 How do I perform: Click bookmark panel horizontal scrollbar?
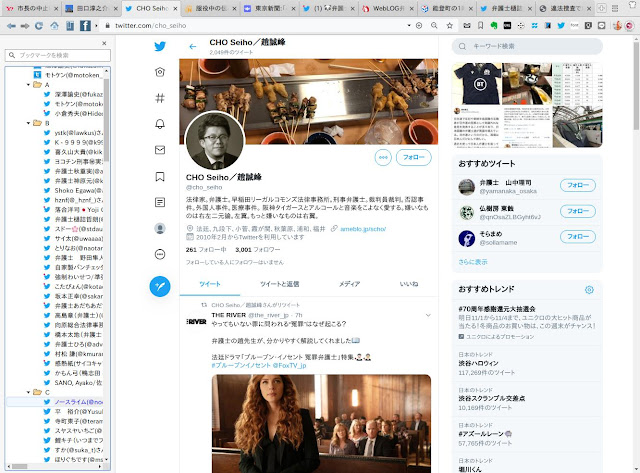(x=20, y=466)
